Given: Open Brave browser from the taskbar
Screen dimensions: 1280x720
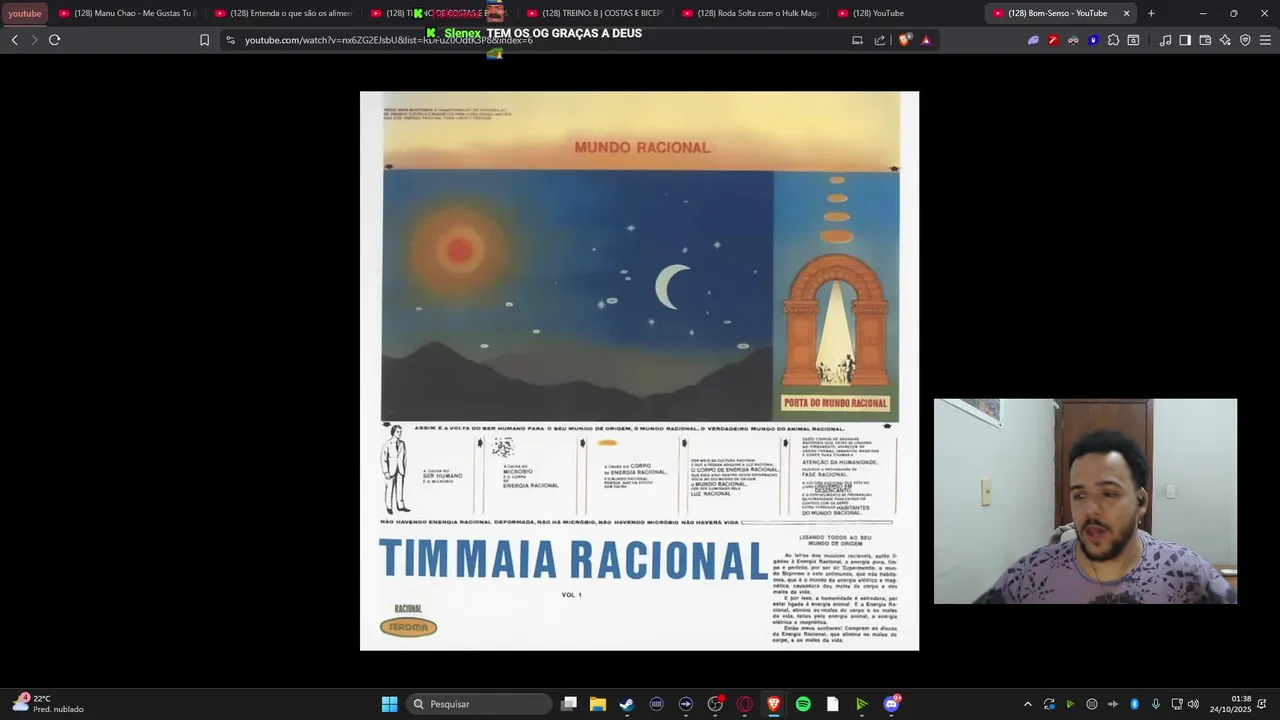Looking at the screenshot, I should (773, 704).
